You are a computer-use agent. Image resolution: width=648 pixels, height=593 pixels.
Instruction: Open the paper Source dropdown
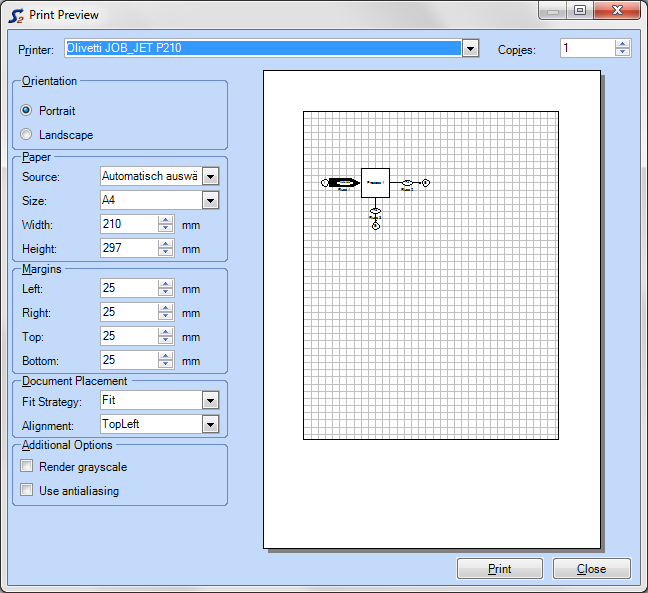(210, 176)
